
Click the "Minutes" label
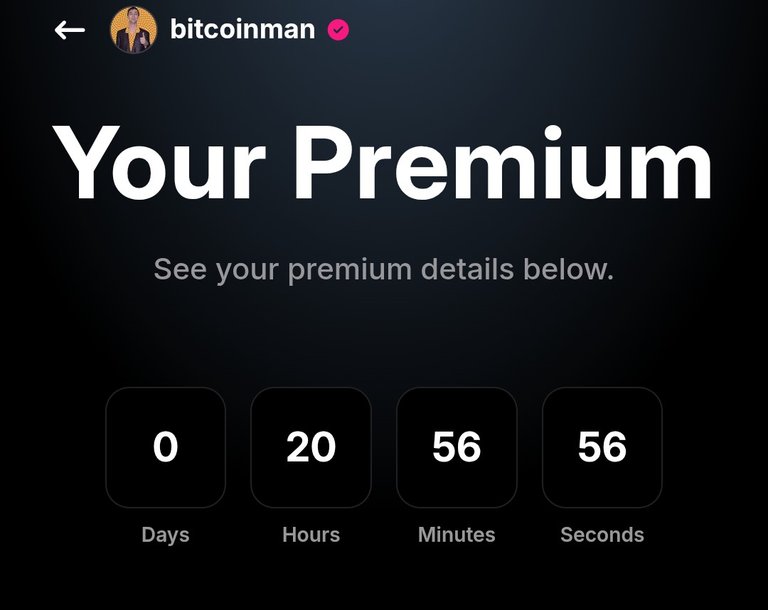pyautogui.click(x=456, y=535)
